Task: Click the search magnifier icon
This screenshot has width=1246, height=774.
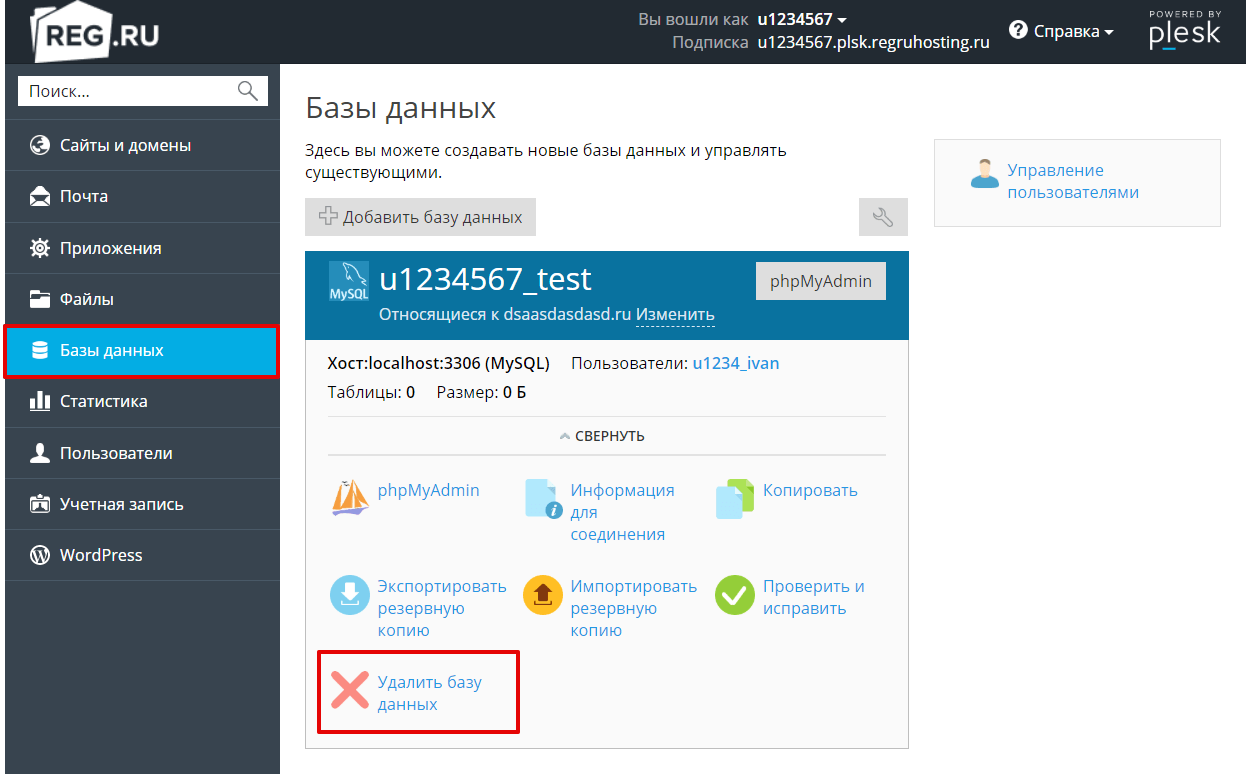Action: [x=248, y=91]
